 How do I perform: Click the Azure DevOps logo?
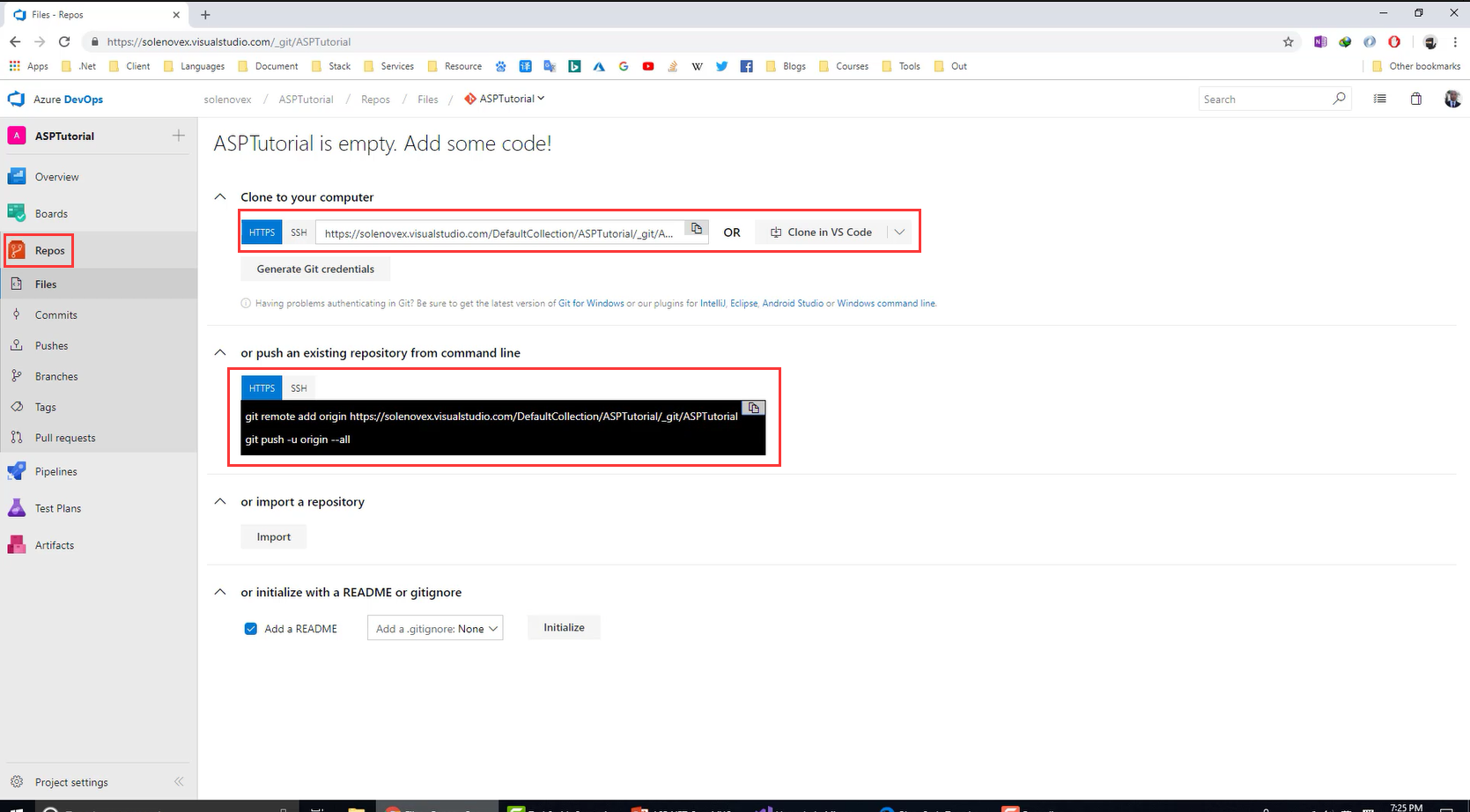pos(17,100)
